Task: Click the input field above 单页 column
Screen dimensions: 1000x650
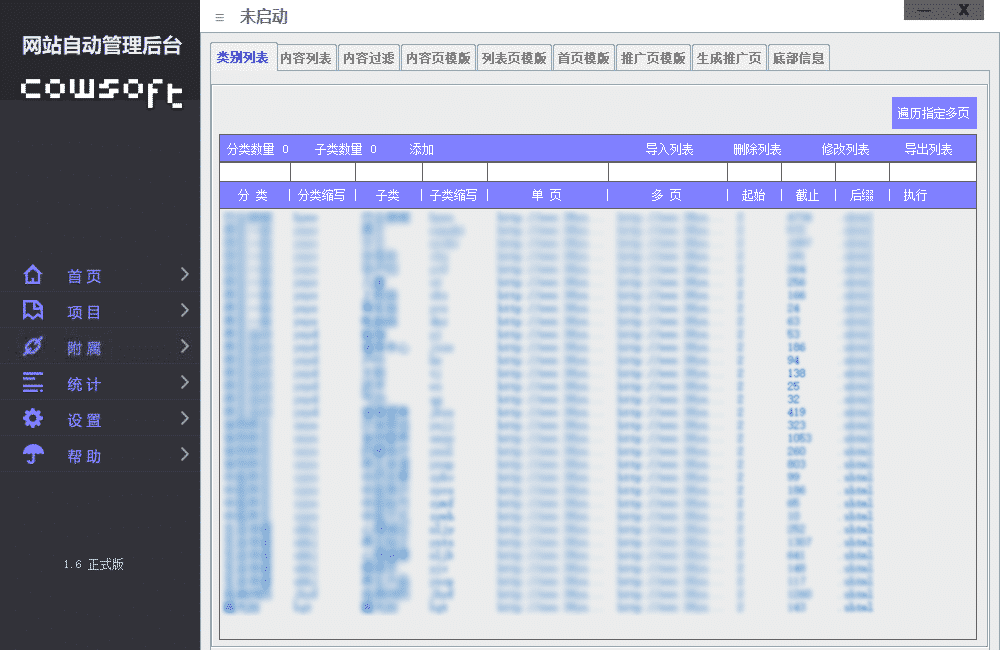Action: pos(547,172)
